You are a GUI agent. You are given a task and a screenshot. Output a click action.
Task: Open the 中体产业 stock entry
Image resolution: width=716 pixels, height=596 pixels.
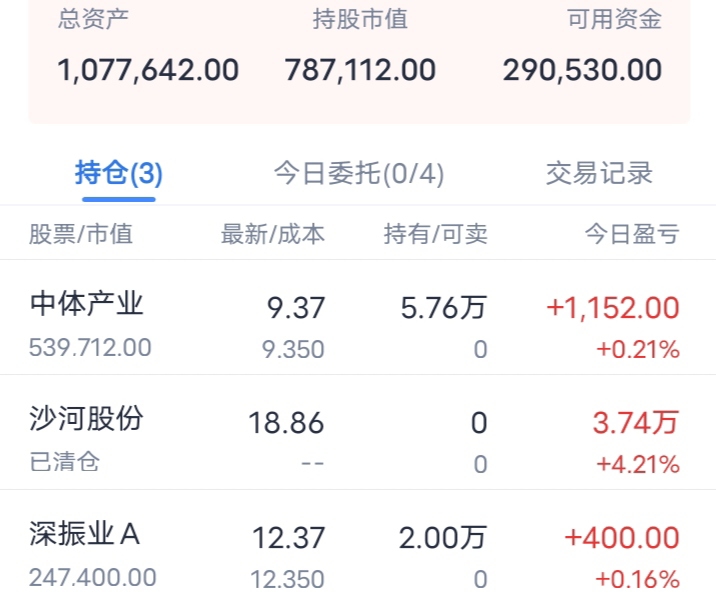87,304
